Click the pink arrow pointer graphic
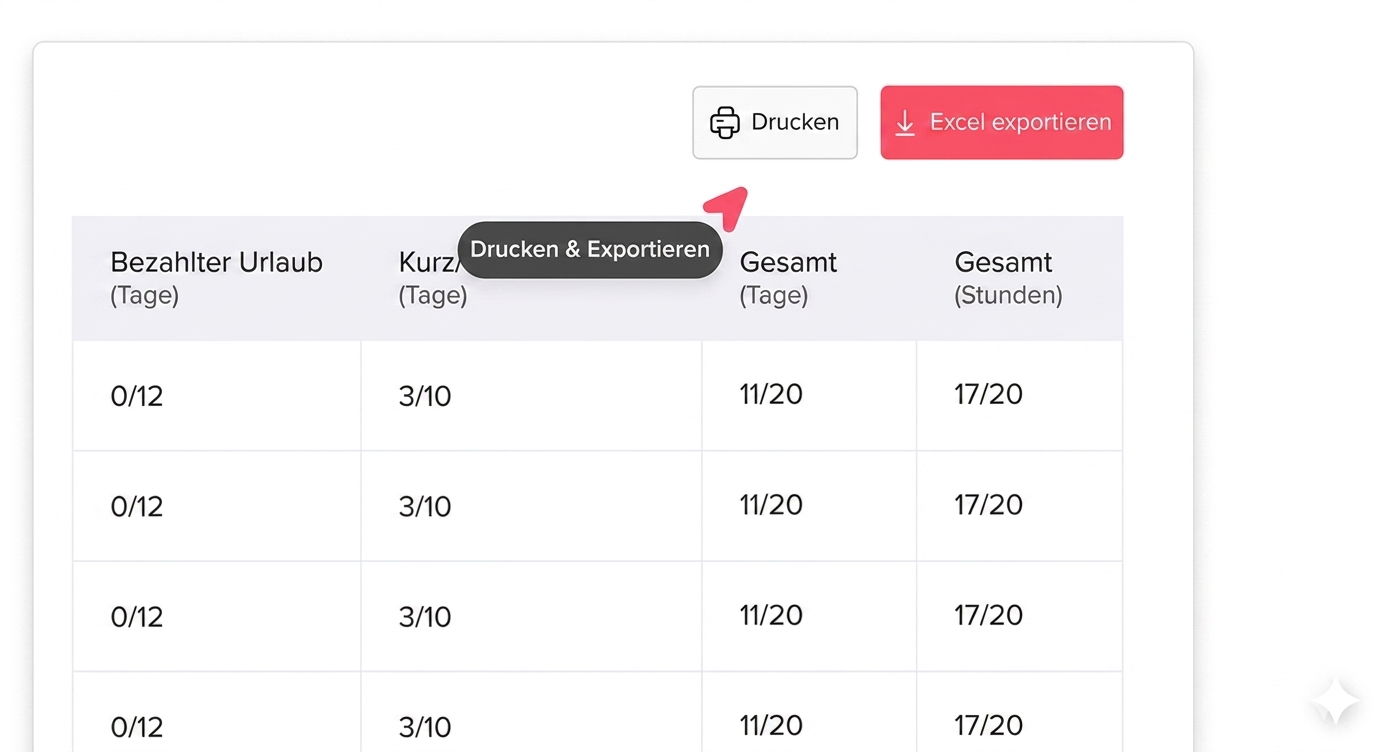Screen dimensions: 1380x752 (727, 204)
